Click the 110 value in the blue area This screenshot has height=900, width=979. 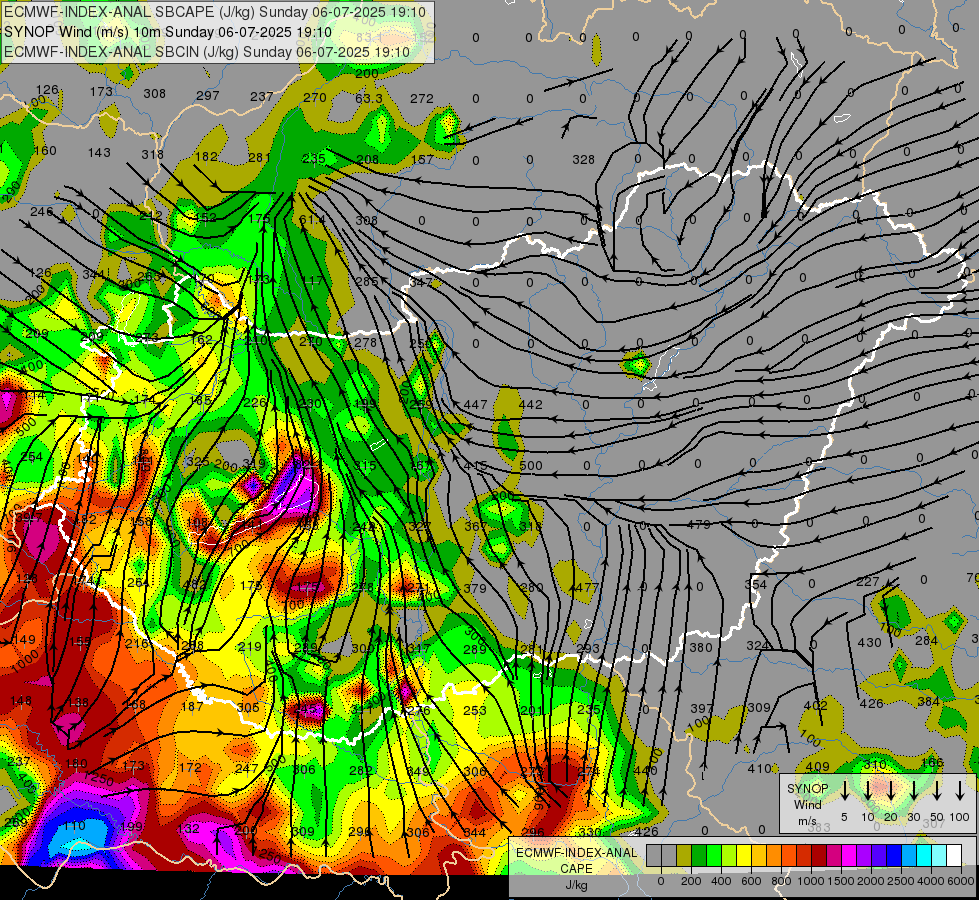tap(74, 826)
